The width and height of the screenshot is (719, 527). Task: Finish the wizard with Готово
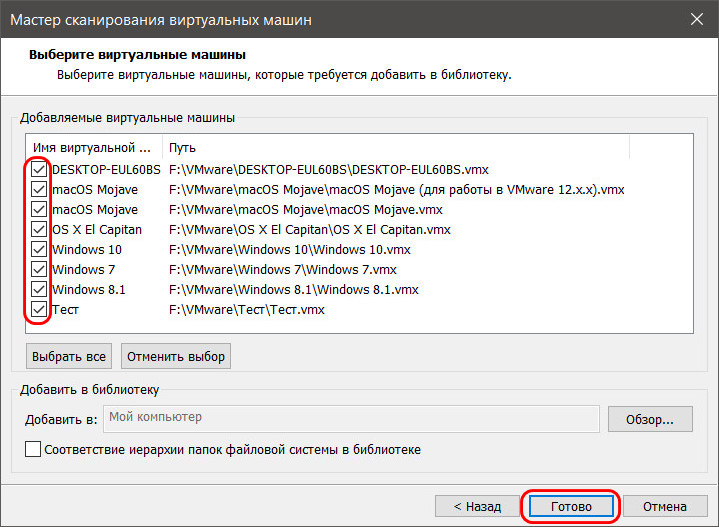click(x=571, y=506)
